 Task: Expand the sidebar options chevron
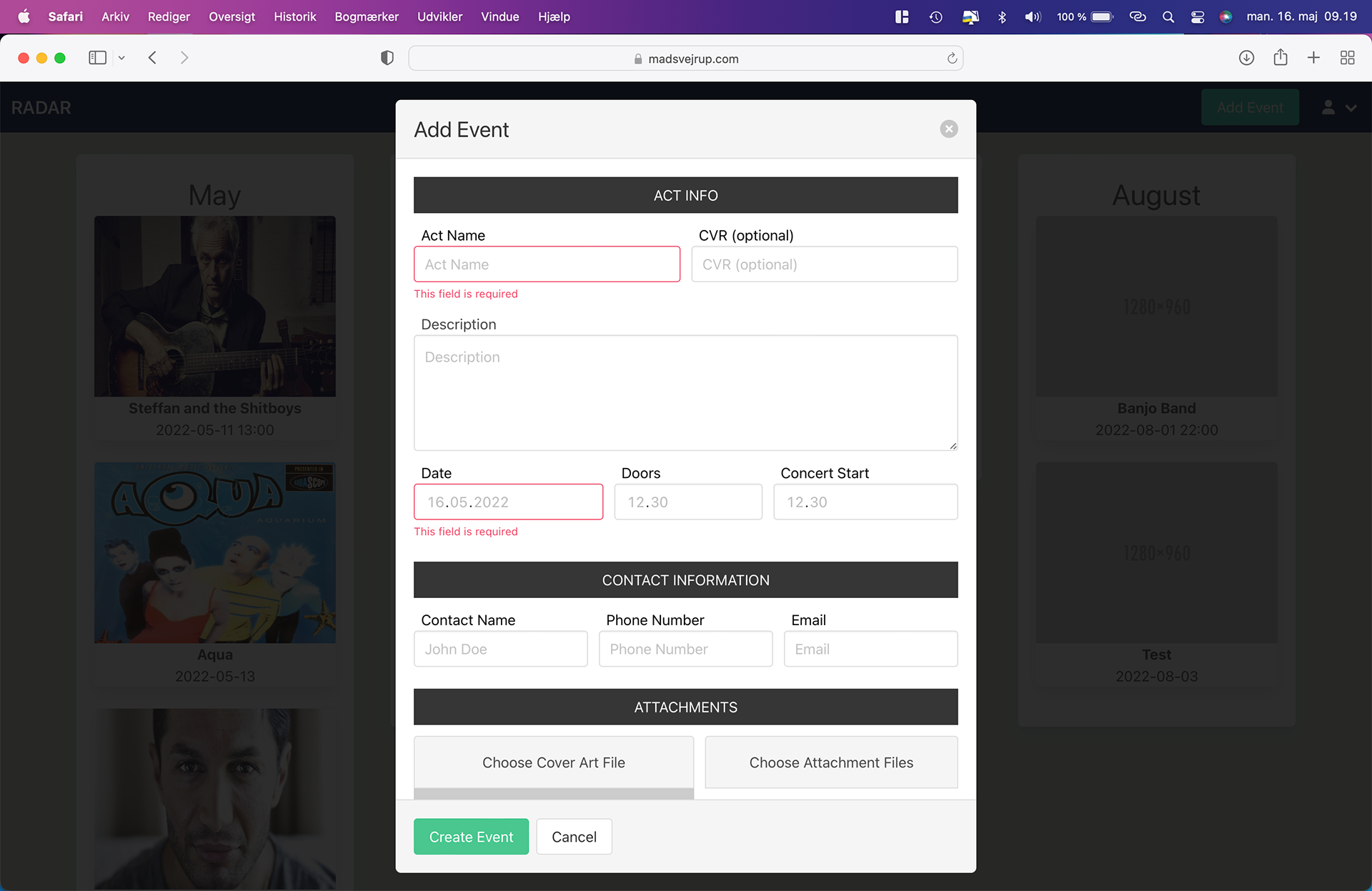pos(121,58)
